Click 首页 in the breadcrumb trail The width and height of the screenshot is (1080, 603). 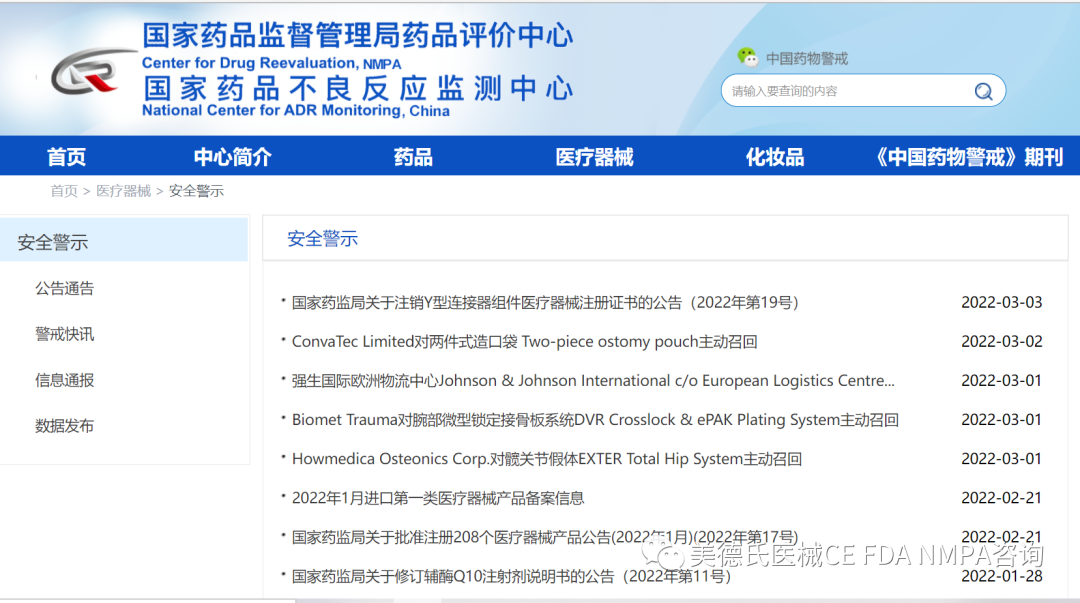(64, 191)
